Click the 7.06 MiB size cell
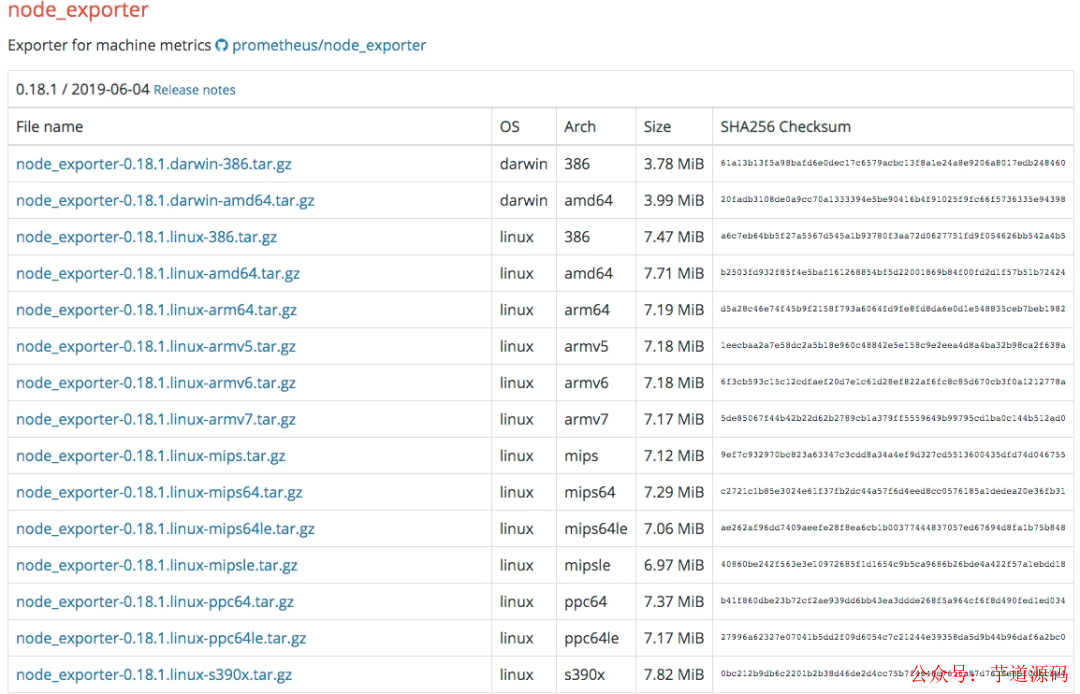This screenshot has width=1080, height=694. tap(674, 529)
